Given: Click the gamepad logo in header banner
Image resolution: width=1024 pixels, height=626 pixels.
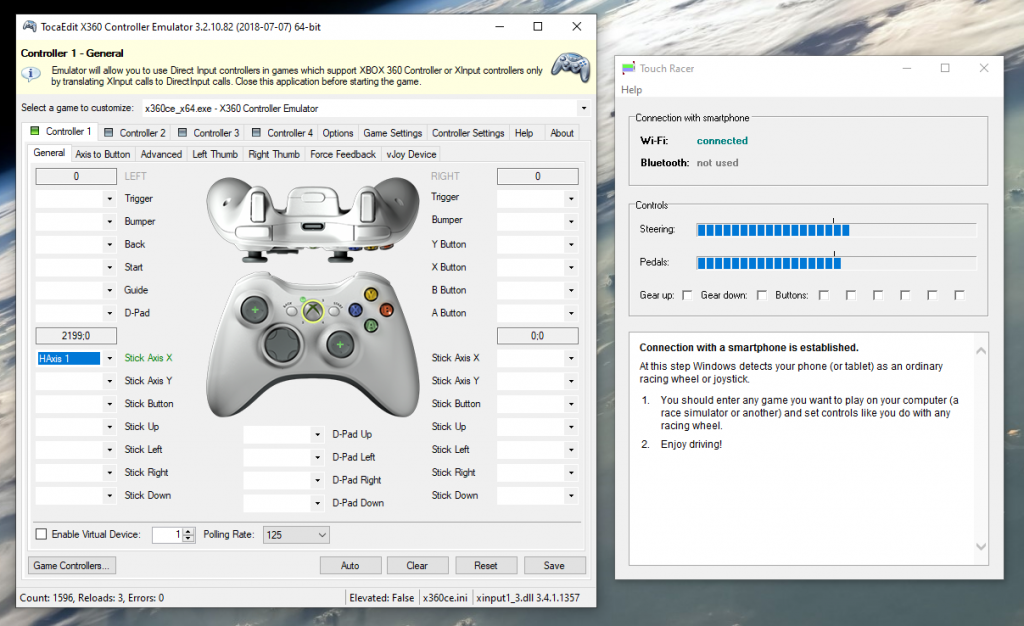Looking at the screenshot, I should (571, 67).
